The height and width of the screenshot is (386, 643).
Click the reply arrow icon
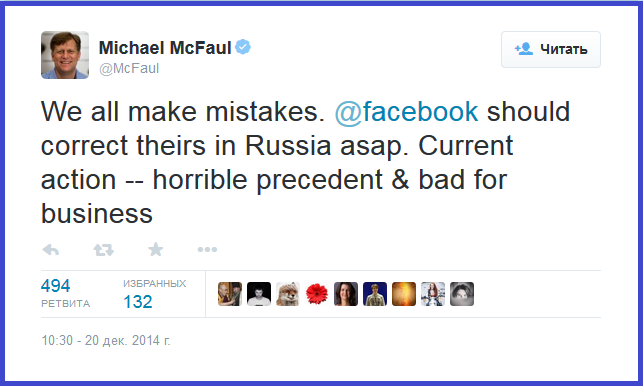coord(51,249)
